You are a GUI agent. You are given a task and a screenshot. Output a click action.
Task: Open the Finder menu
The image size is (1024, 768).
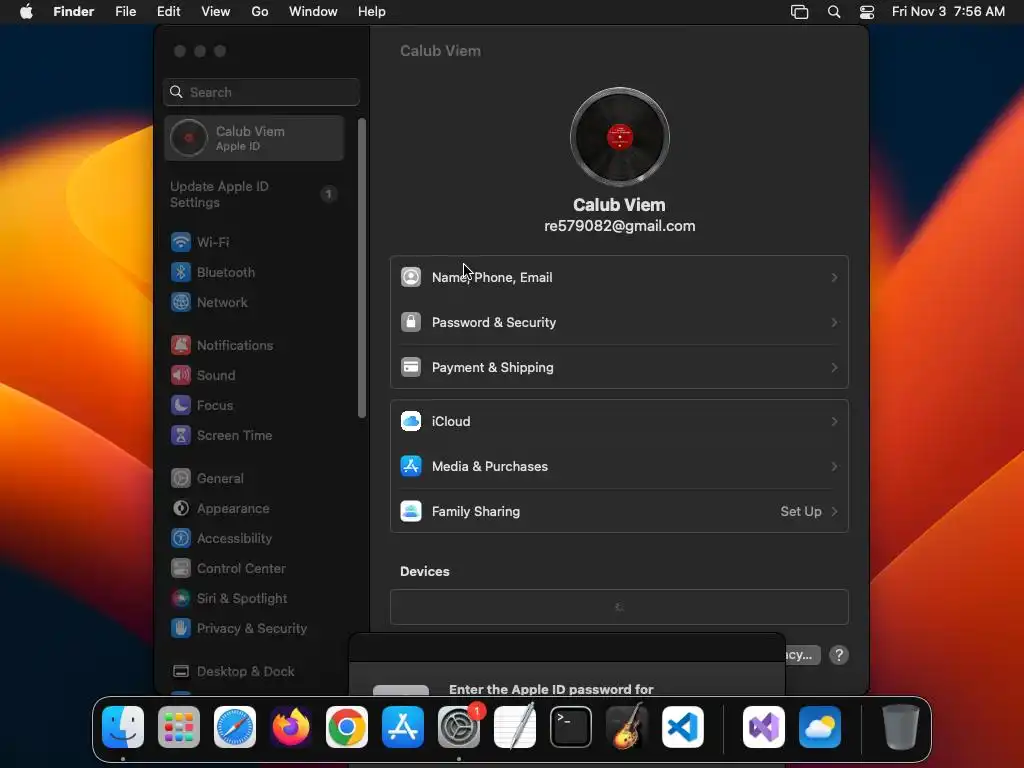coord(74,12)
